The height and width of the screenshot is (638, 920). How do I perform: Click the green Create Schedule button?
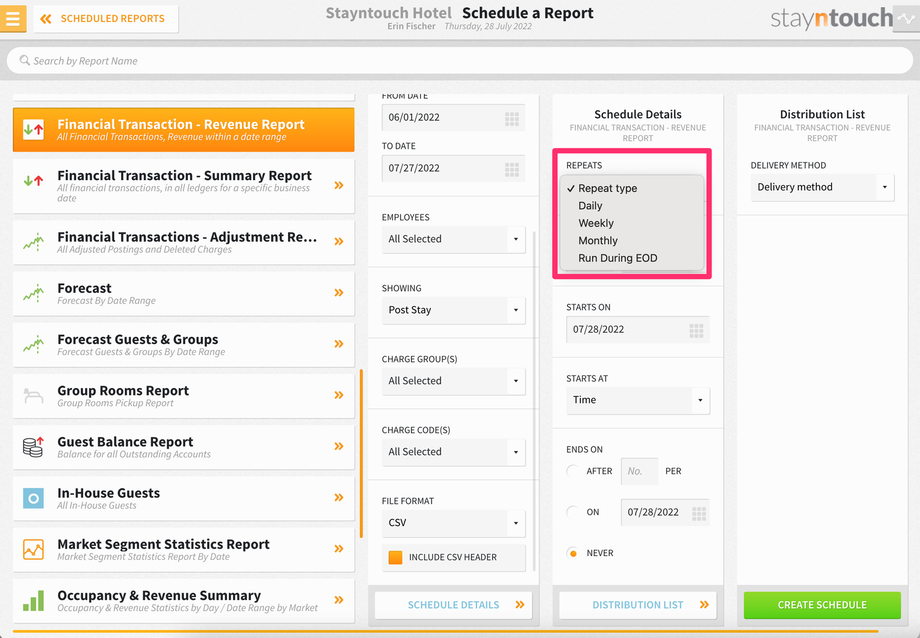coord(822,605)
